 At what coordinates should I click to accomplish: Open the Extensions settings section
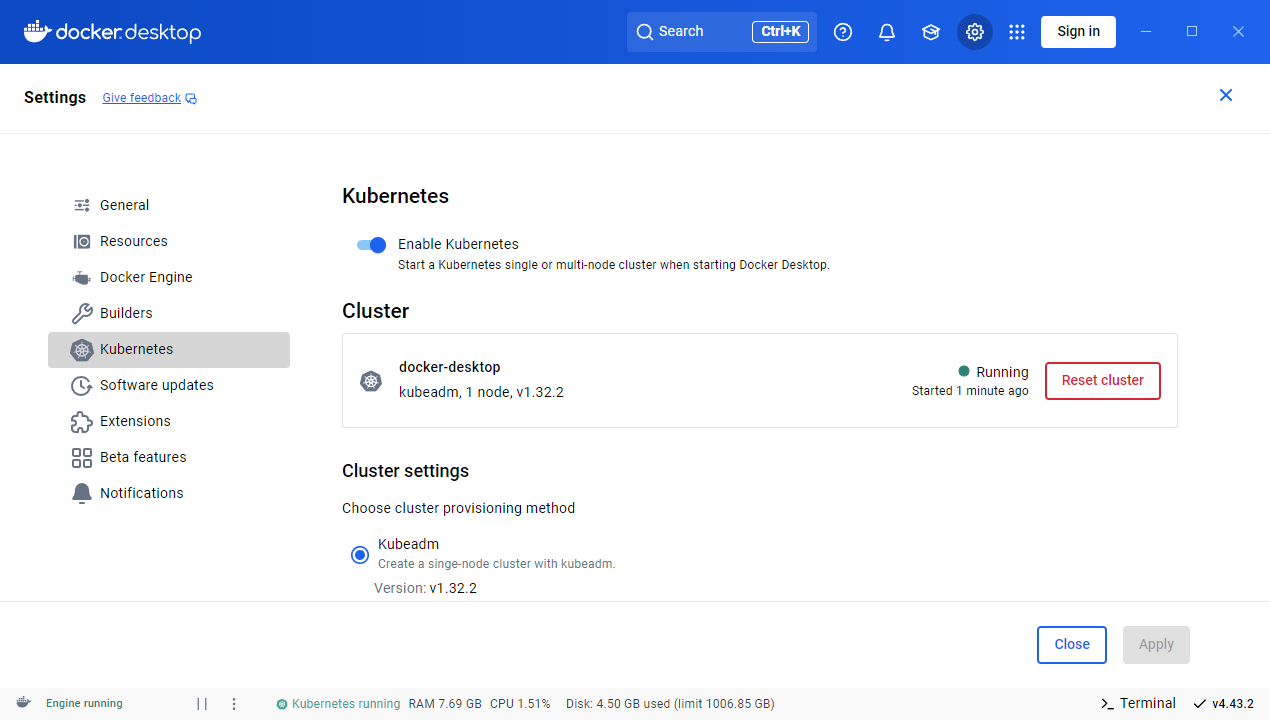pos(169,421)
